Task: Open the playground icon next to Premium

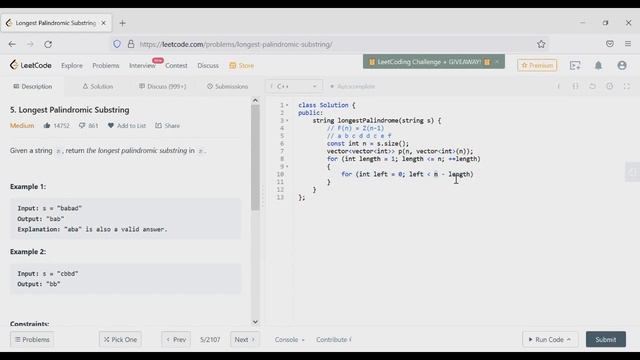Action: pos(575,65)
